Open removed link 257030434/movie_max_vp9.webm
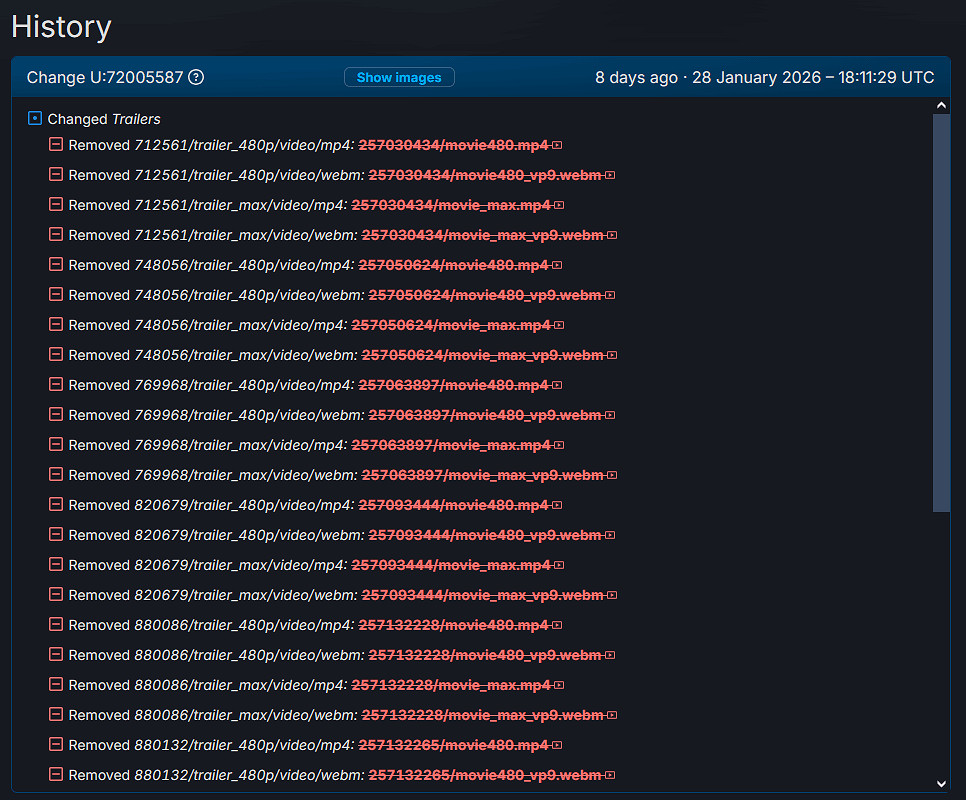The image size is (966, 800). (482, 235)
